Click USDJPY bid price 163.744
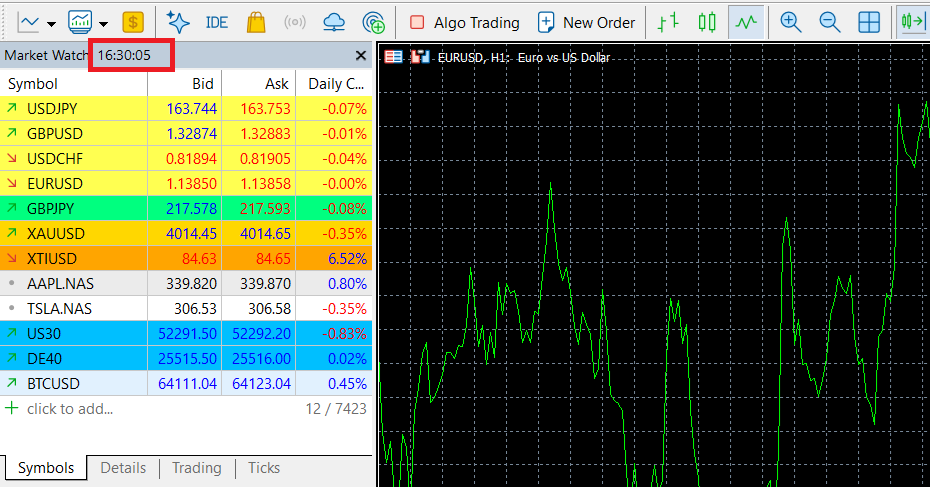This screenshot has width=930, height=487. [192, 109]
